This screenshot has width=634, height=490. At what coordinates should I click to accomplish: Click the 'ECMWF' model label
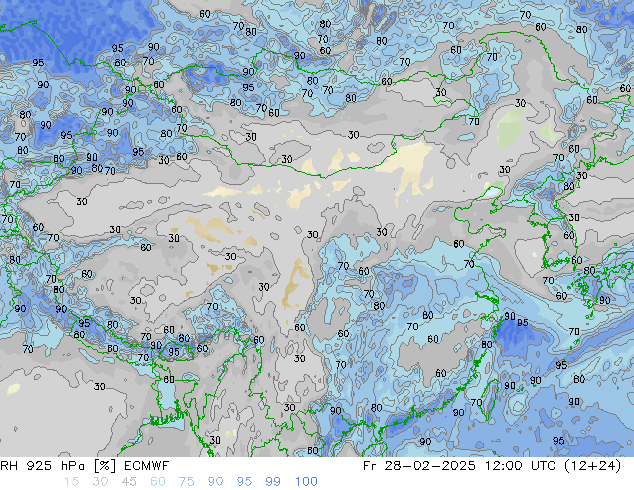(x=146, y=466)
